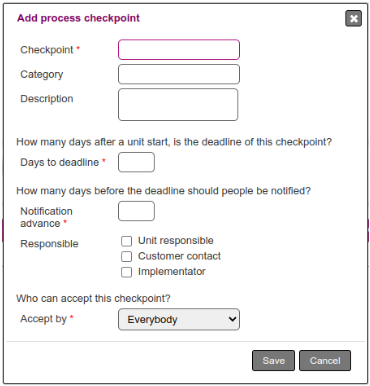Viewport: 370px width, 386px height.
Task: Click the Add process checkpoint title
Action: (x=78, y=18)
